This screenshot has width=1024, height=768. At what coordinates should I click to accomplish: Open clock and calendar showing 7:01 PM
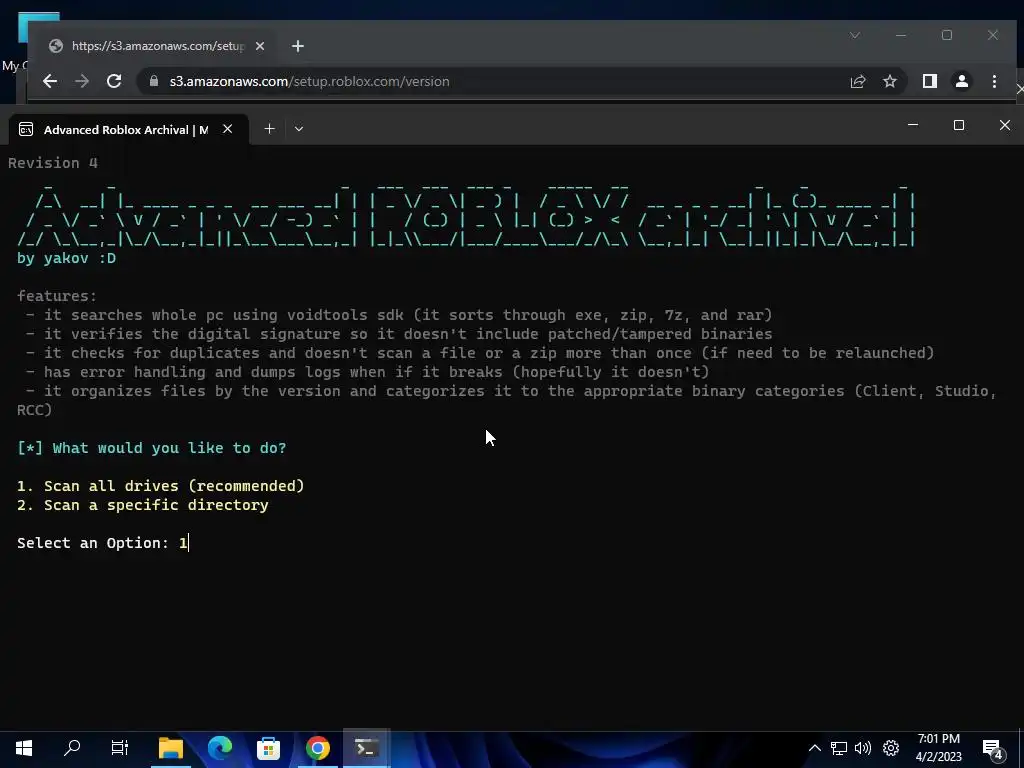[938, 748]
